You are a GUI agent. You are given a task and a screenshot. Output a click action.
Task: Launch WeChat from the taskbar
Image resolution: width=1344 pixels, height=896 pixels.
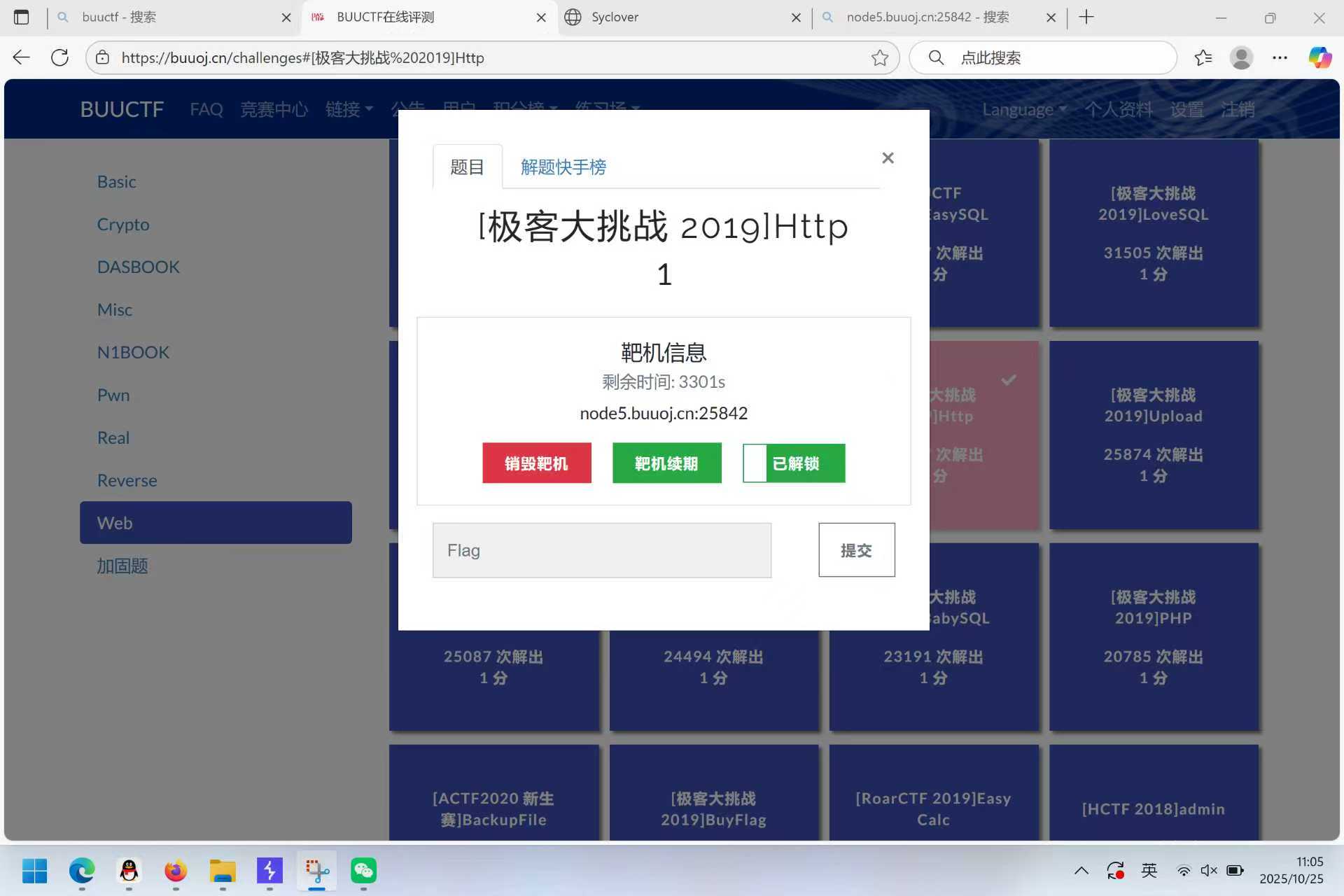(363, 871)
